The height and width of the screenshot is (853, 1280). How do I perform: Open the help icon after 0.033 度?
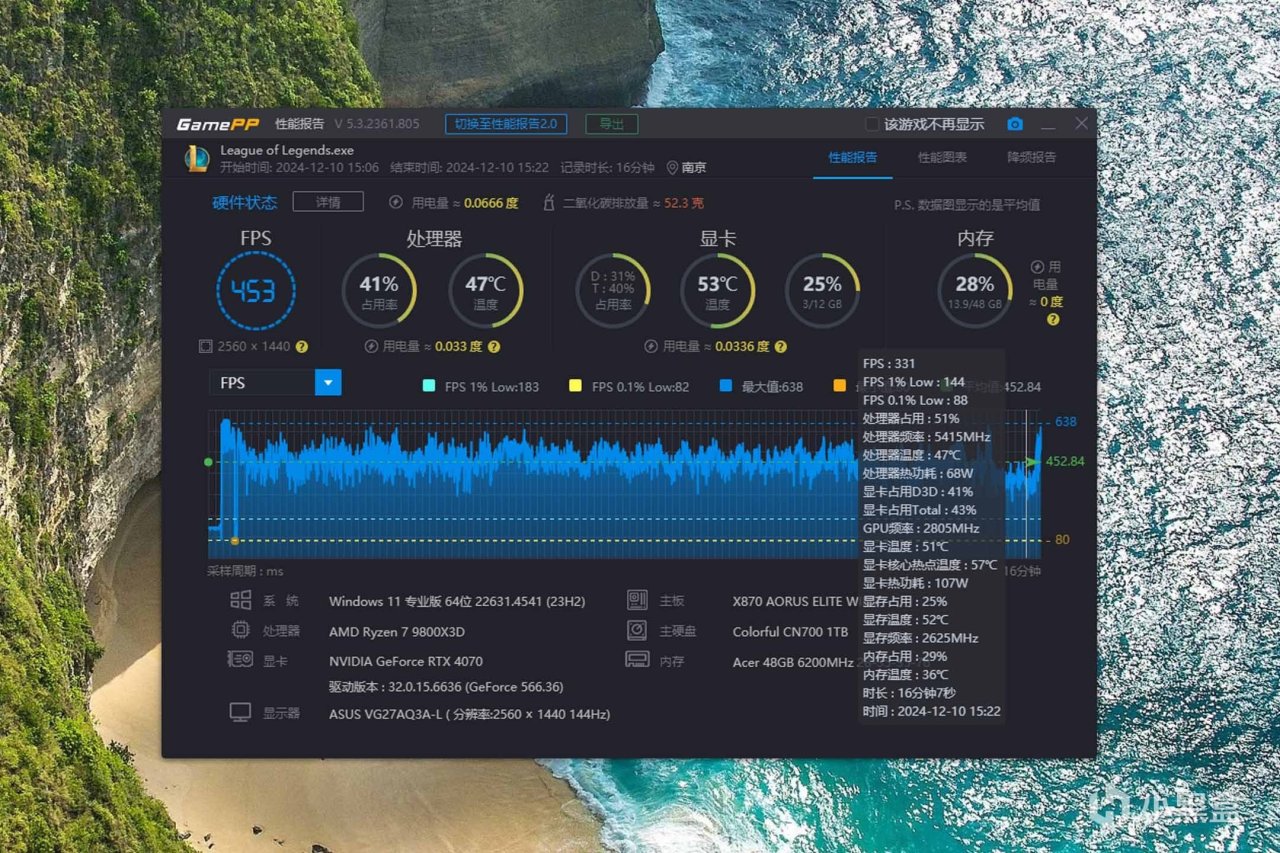[x=493, y=347]
